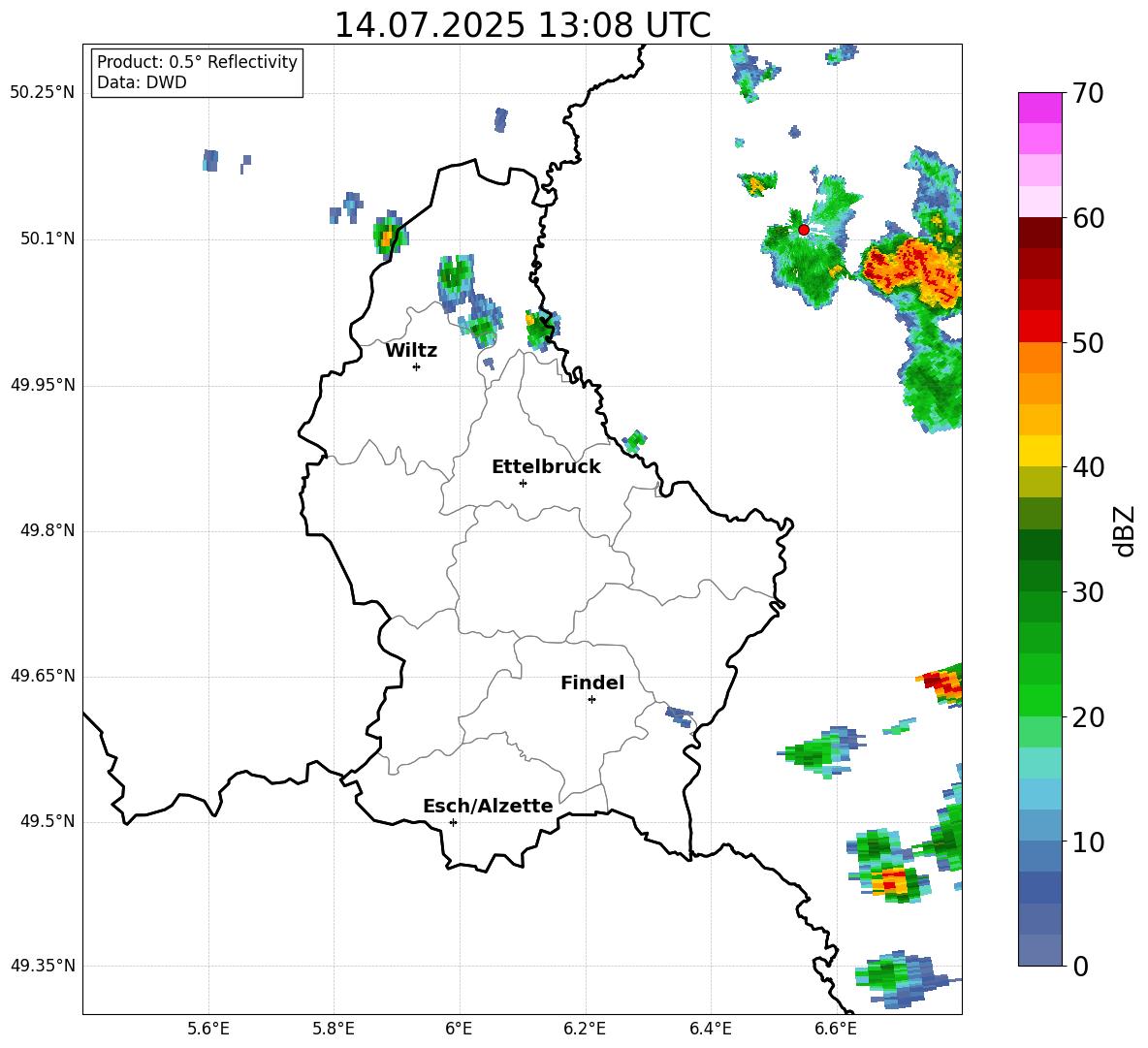Click the 10 tick label on colorbar
This screenshot has height=1048, width=1148.
point(1088,842)
